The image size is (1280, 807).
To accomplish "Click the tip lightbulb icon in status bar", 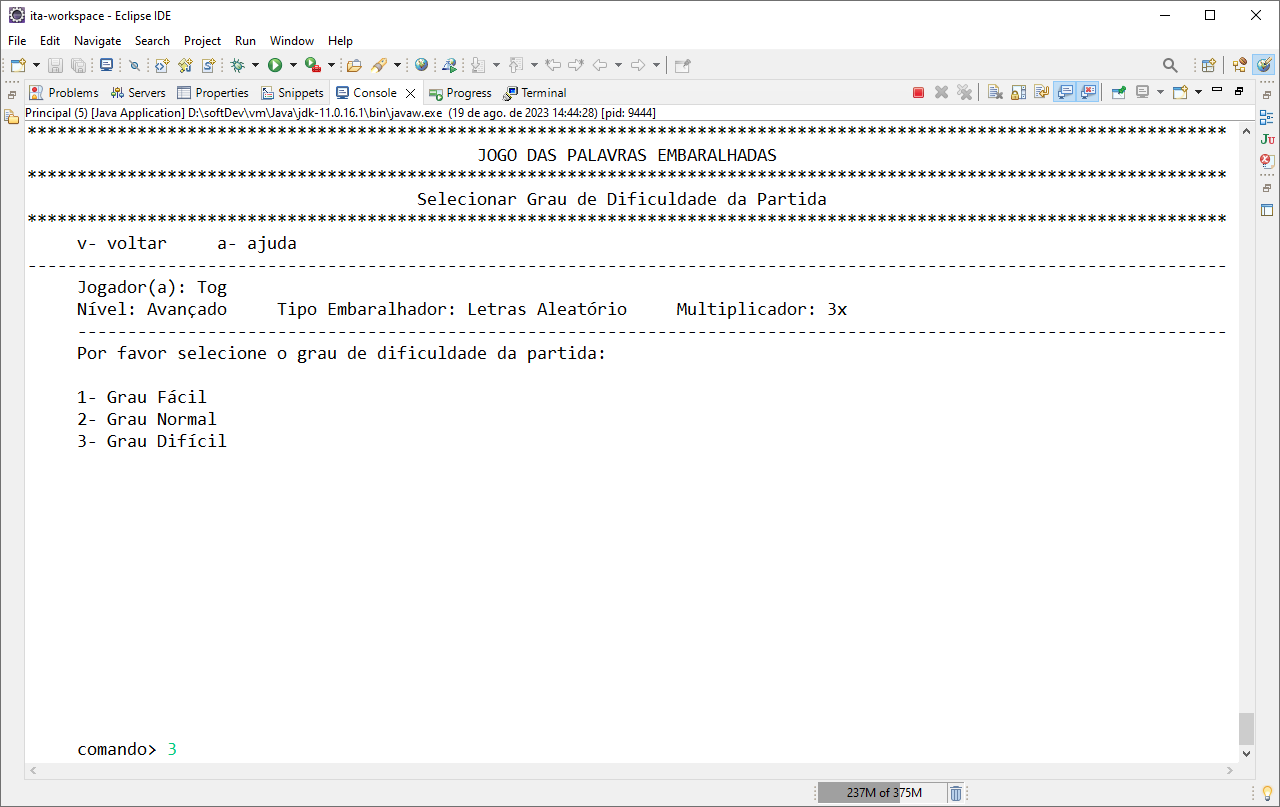I will 1266,793.
